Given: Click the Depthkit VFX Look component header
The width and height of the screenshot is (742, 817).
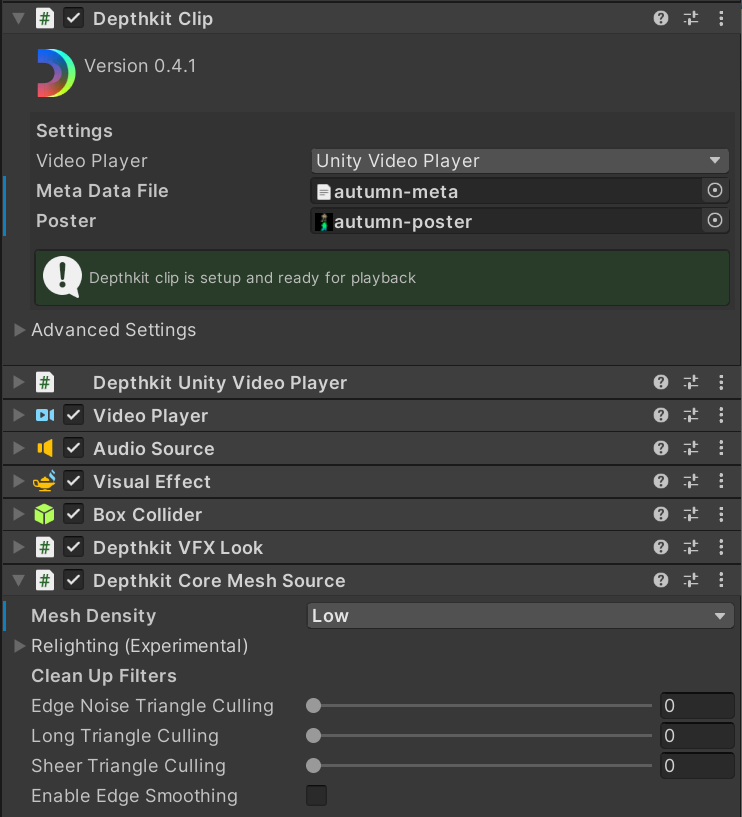Looking at the screenshot, I should click(x=178, y=547).
